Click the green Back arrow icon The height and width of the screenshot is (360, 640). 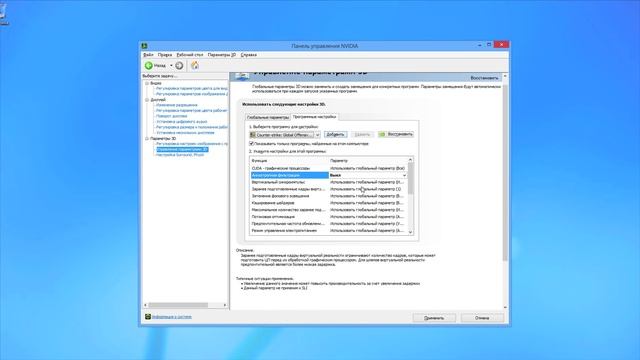[x=149, y=65]
